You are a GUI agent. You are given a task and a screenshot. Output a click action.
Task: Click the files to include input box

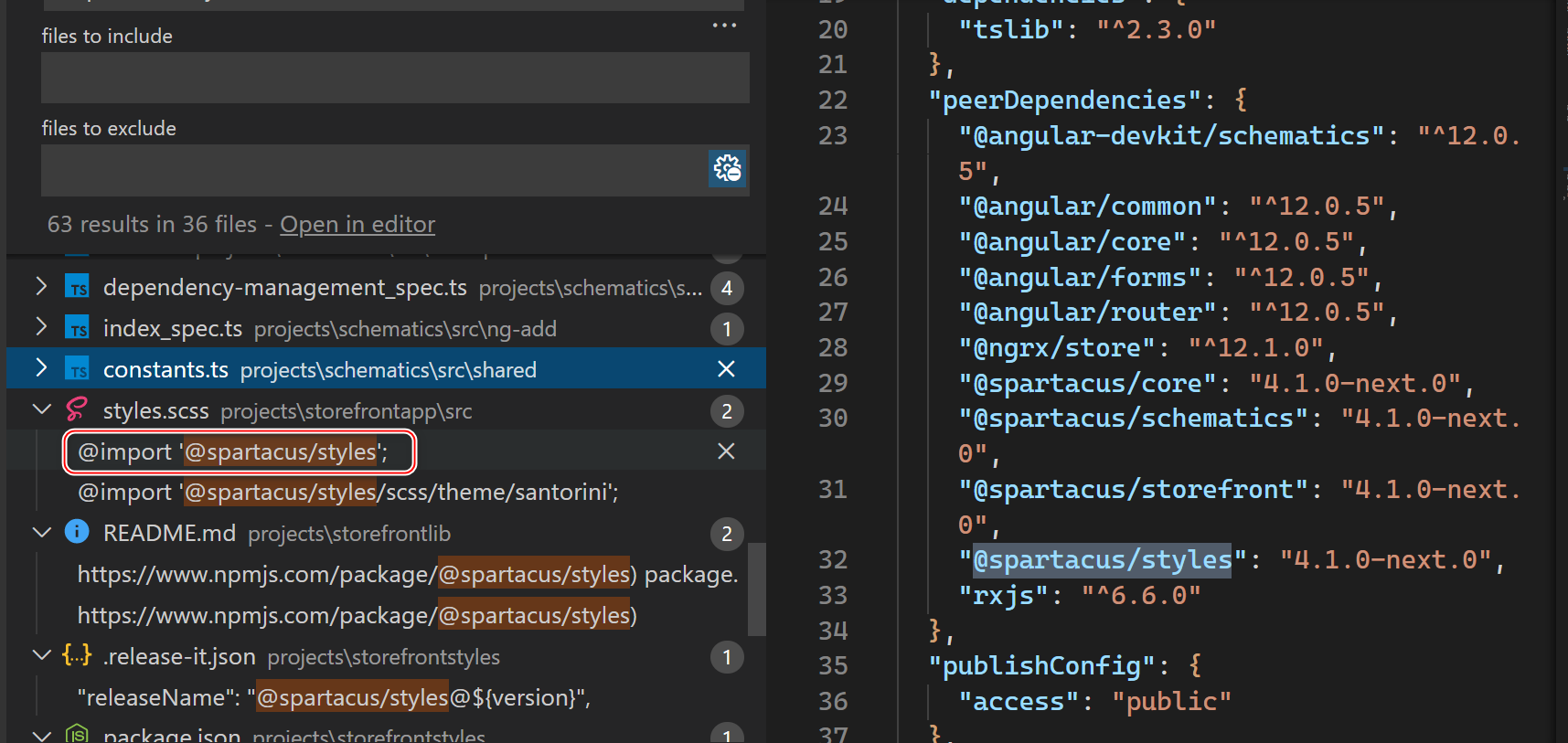[x=395, y=78]
